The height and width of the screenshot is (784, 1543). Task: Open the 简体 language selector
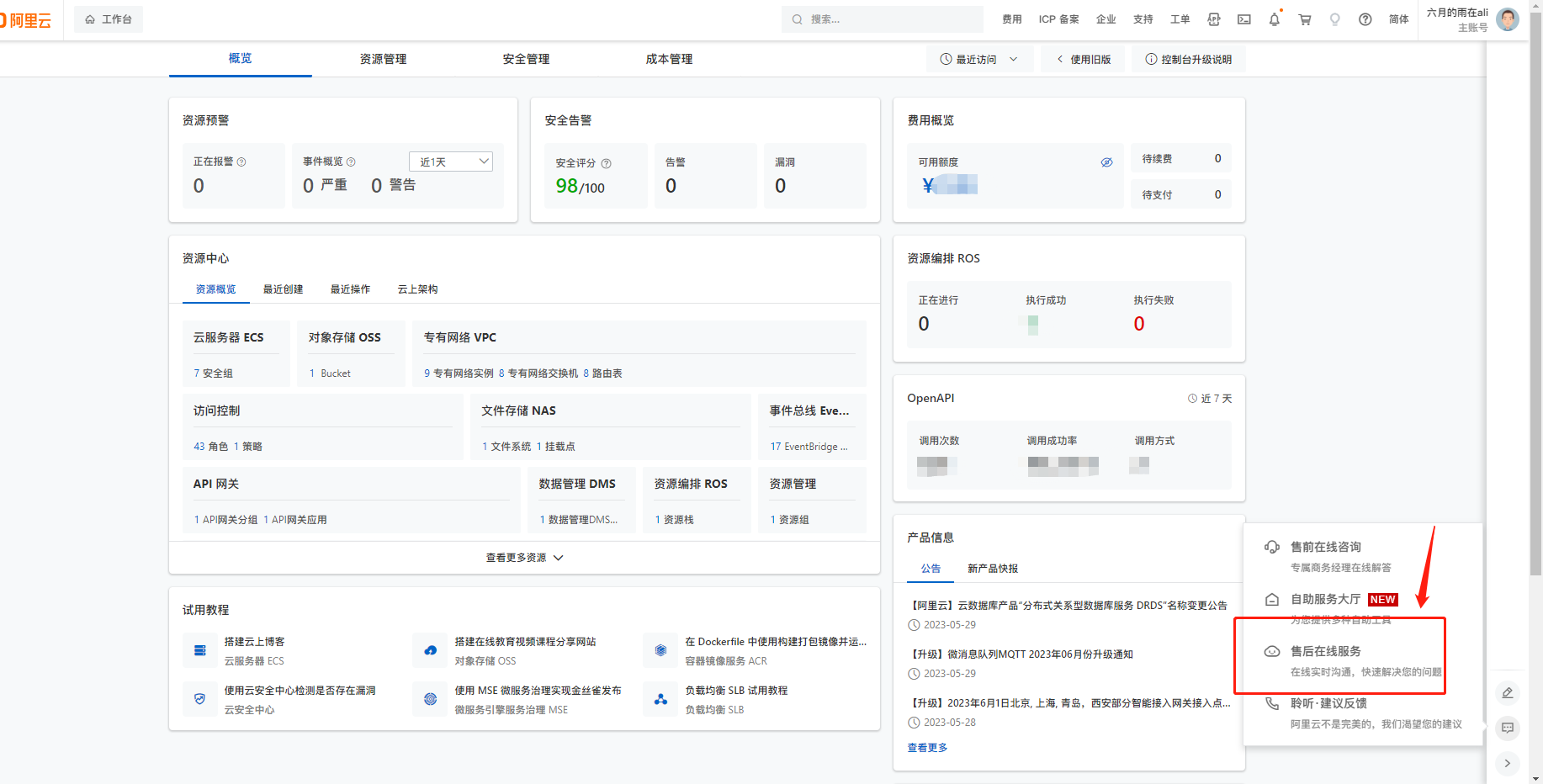(x=1399, y=19)
